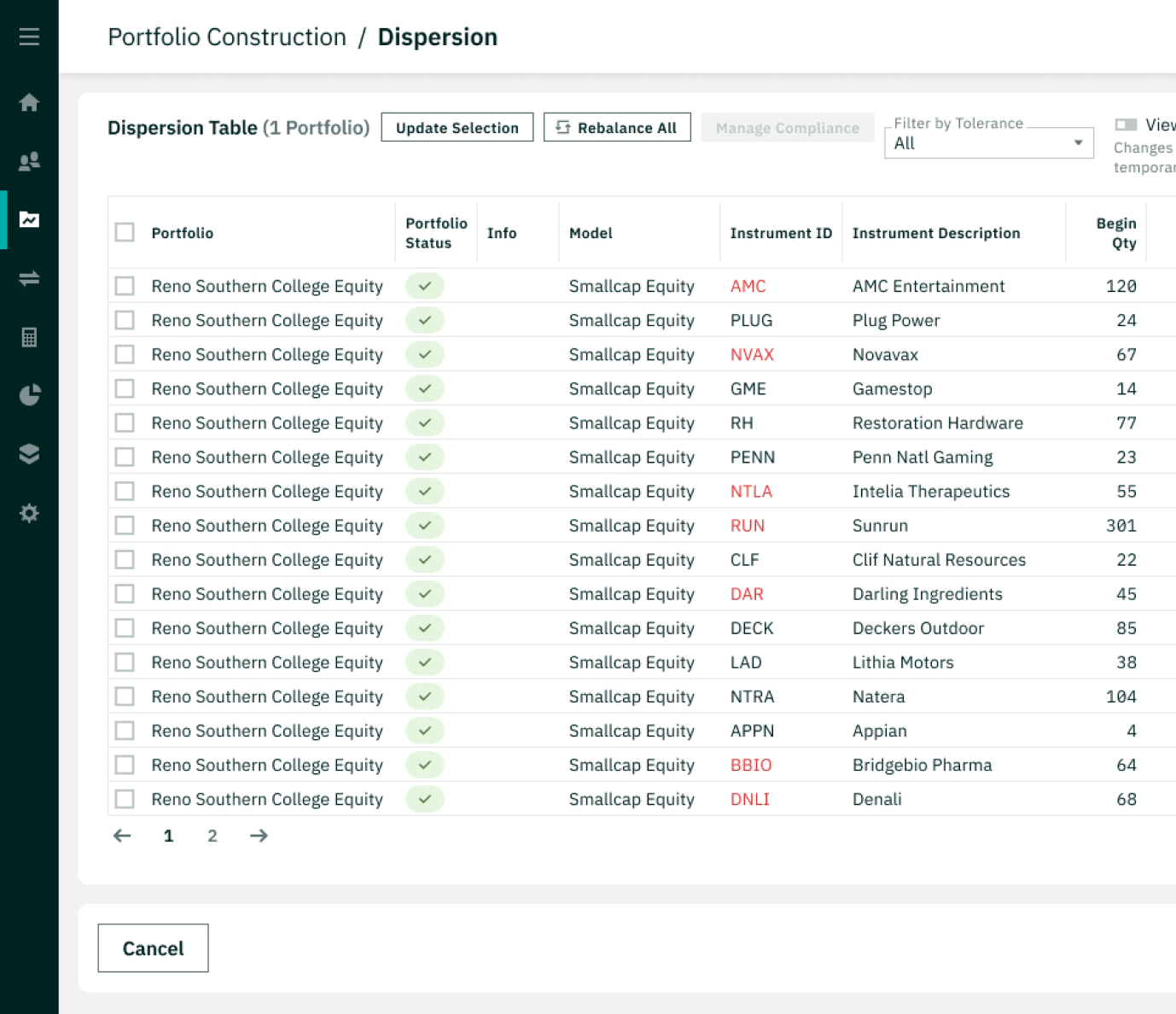Image resolution: width=1176 pixels, height=1014 pixels.
Task: Open the trading arrows icon in the sidebar
Action: pos(29,278)
